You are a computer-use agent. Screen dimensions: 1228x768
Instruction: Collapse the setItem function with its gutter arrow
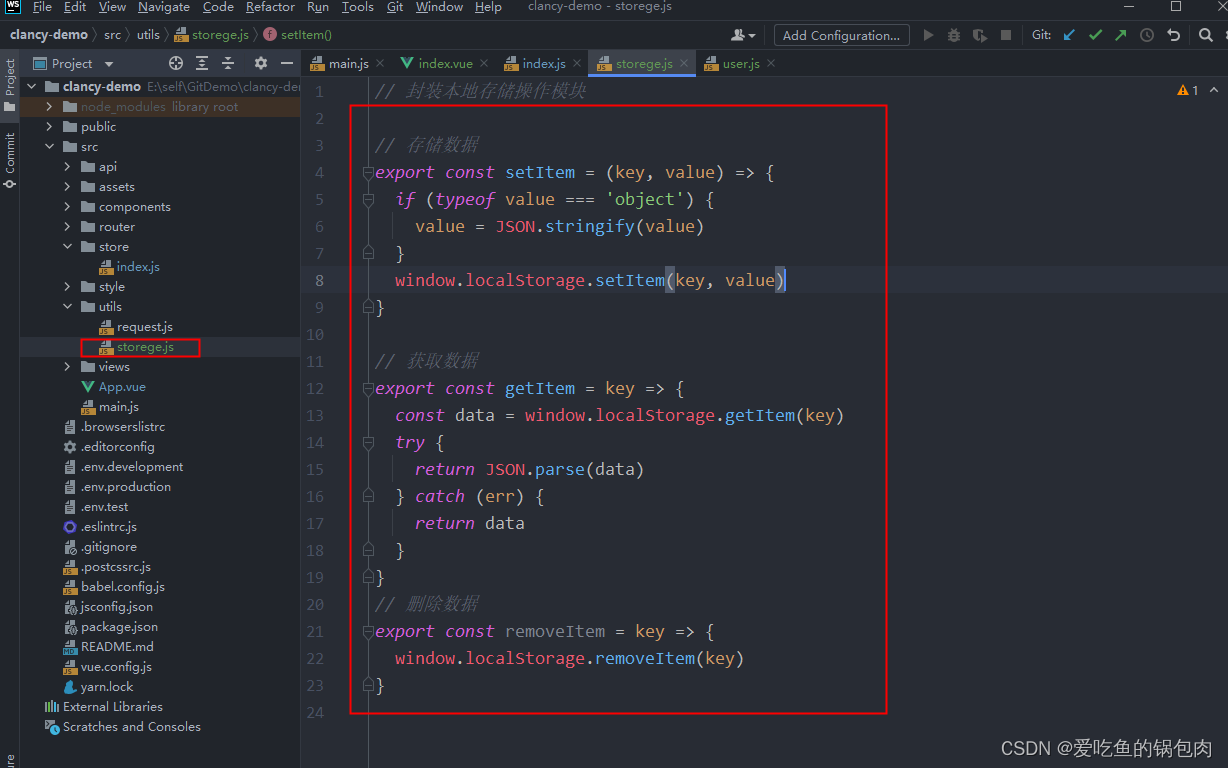[367, 172]
